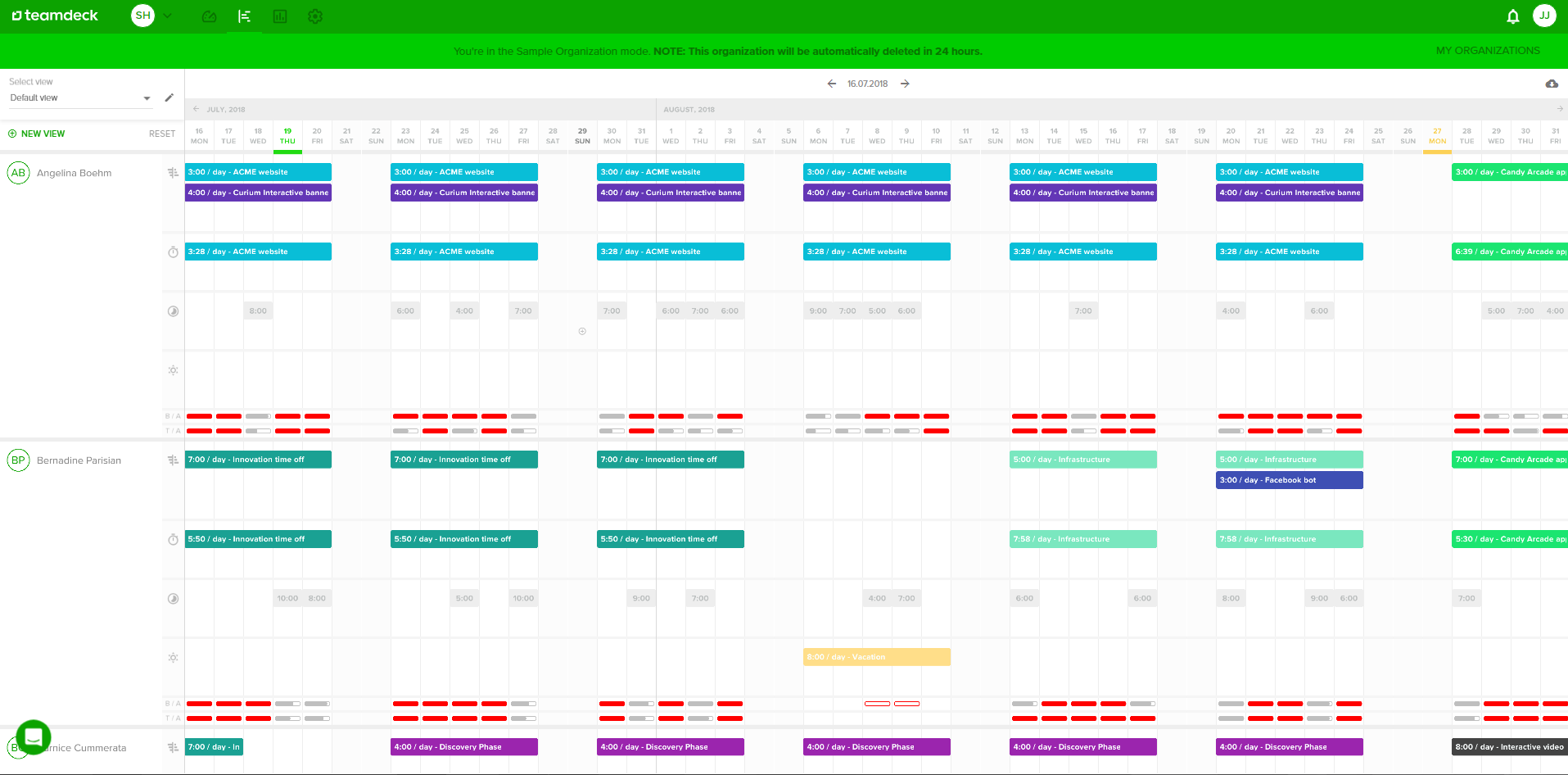Open Bernadine's 7:00 Innovation time off, July 16 week
The height and width of the screenshot is (775, 1568).
(x=258, y=460)
